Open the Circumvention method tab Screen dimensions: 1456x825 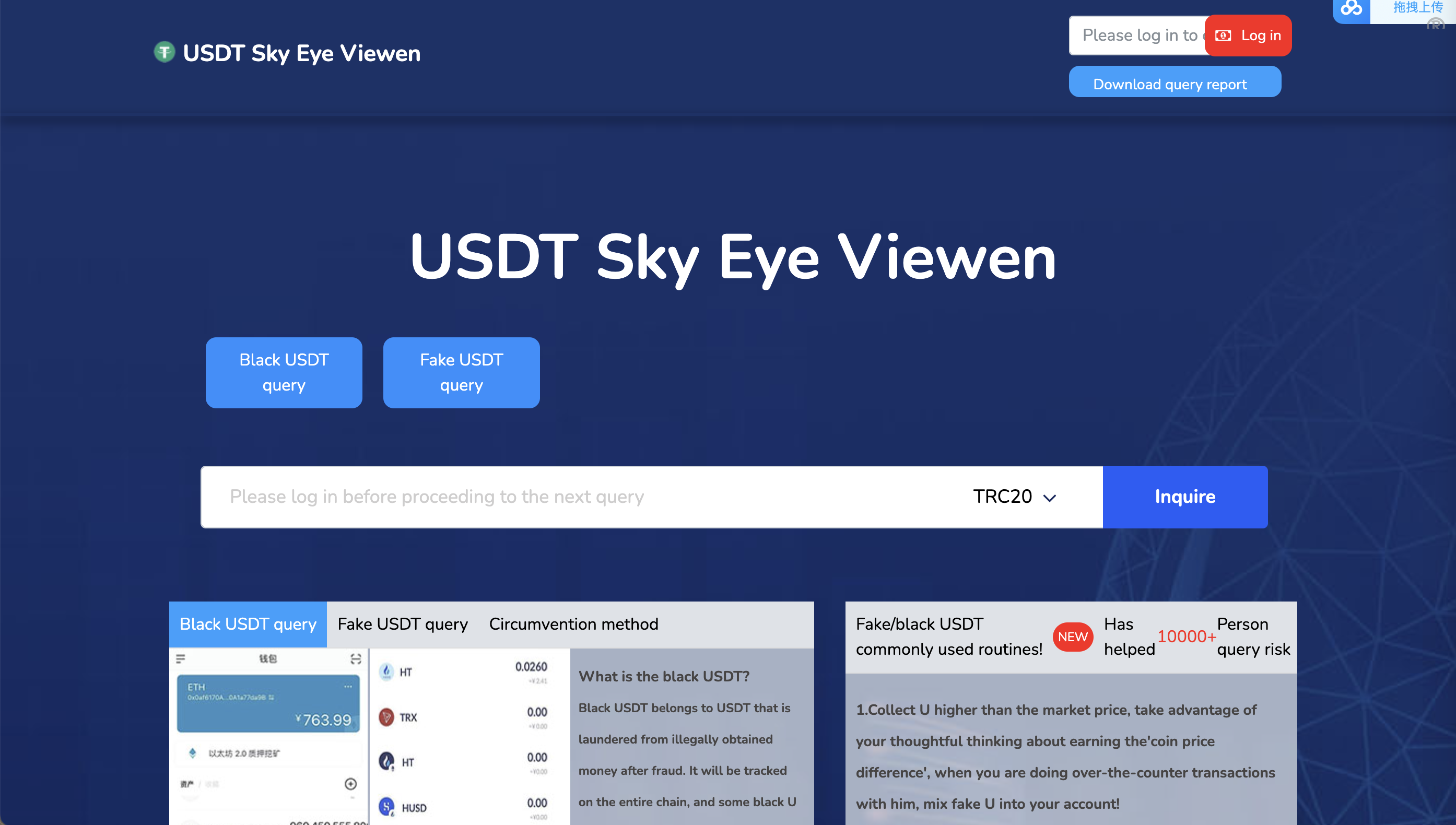tap(573, 624)
